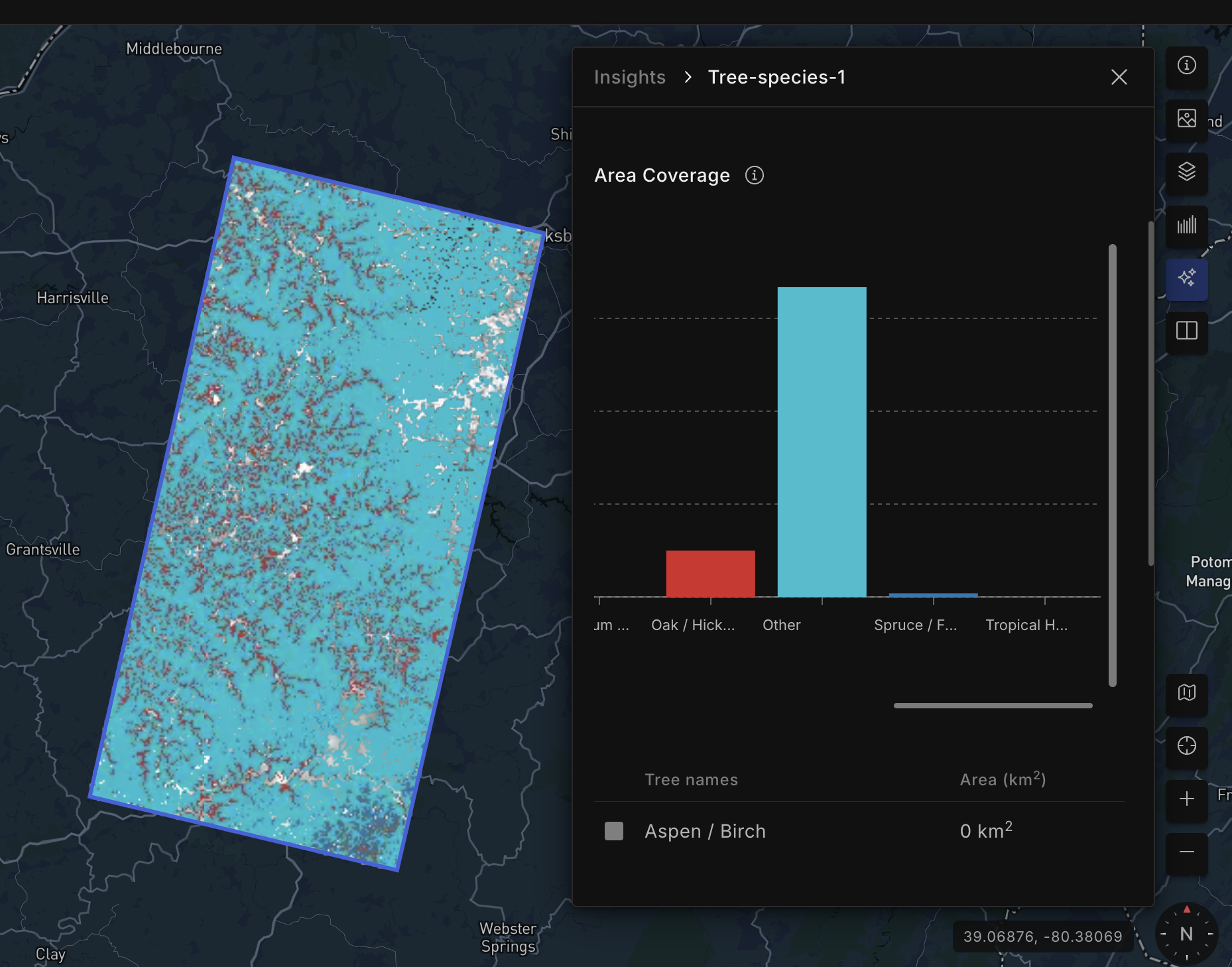Click the chart's horizontal scrollbar

993,706
